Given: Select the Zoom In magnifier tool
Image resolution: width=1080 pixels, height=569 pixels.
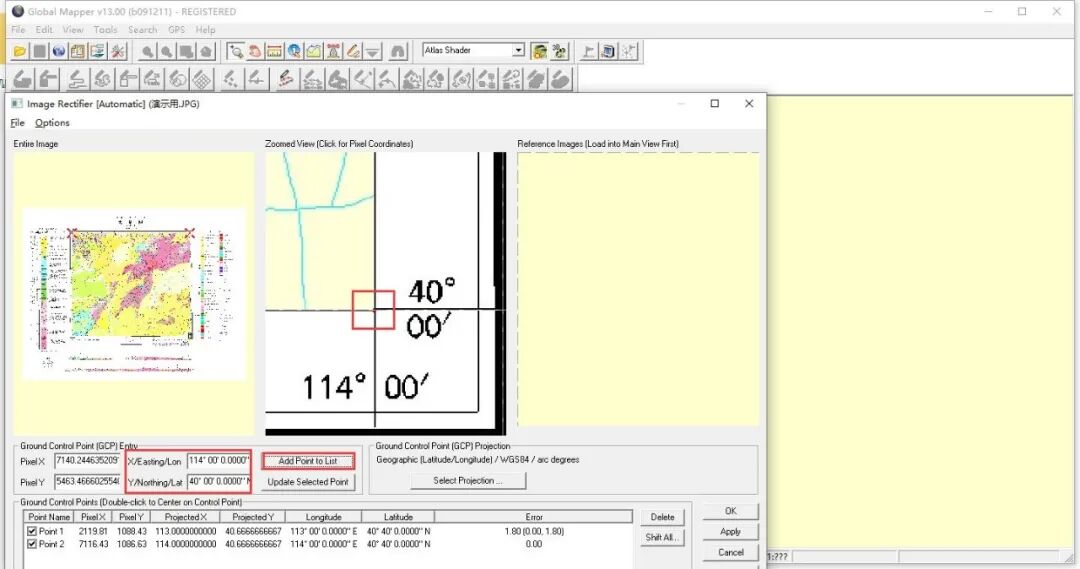Looking at the screenshot, I should (147, 51).
